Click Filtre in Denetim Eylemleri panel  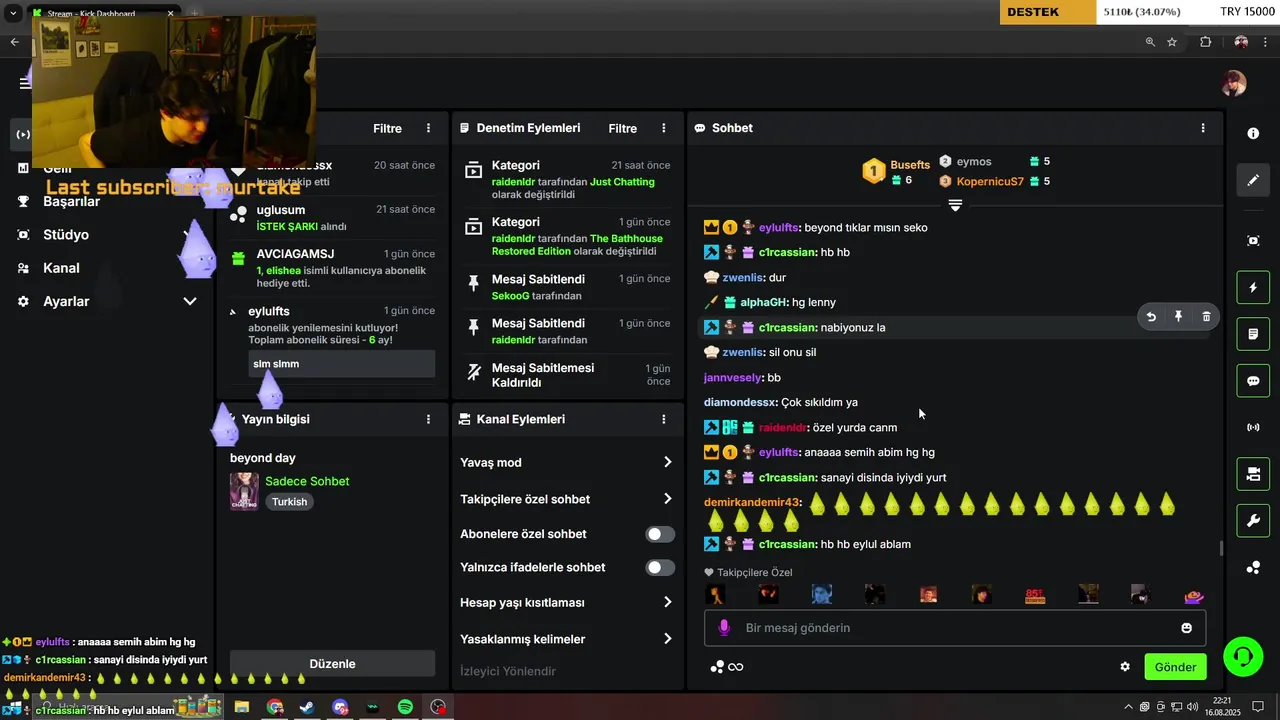(622, 128)
